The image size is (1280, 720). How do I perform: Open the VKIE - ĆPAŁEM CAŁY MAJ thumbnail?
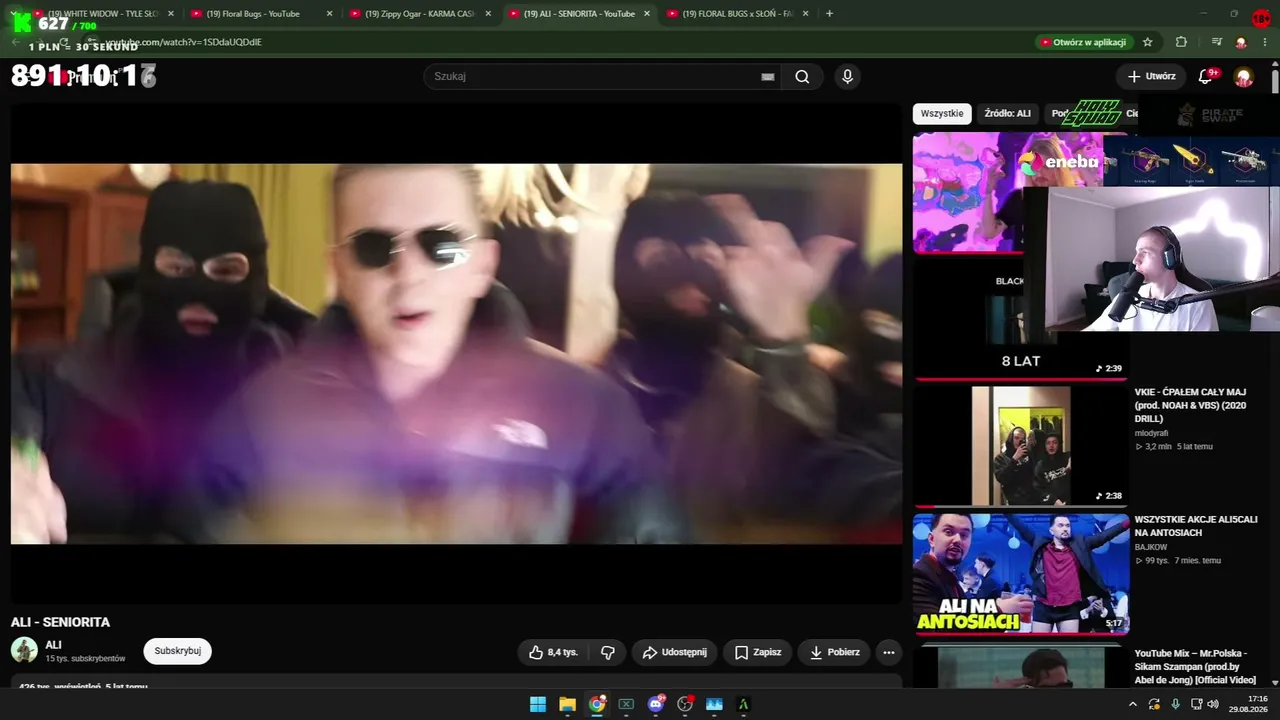pyautogui.click(x=1021, y=446)
